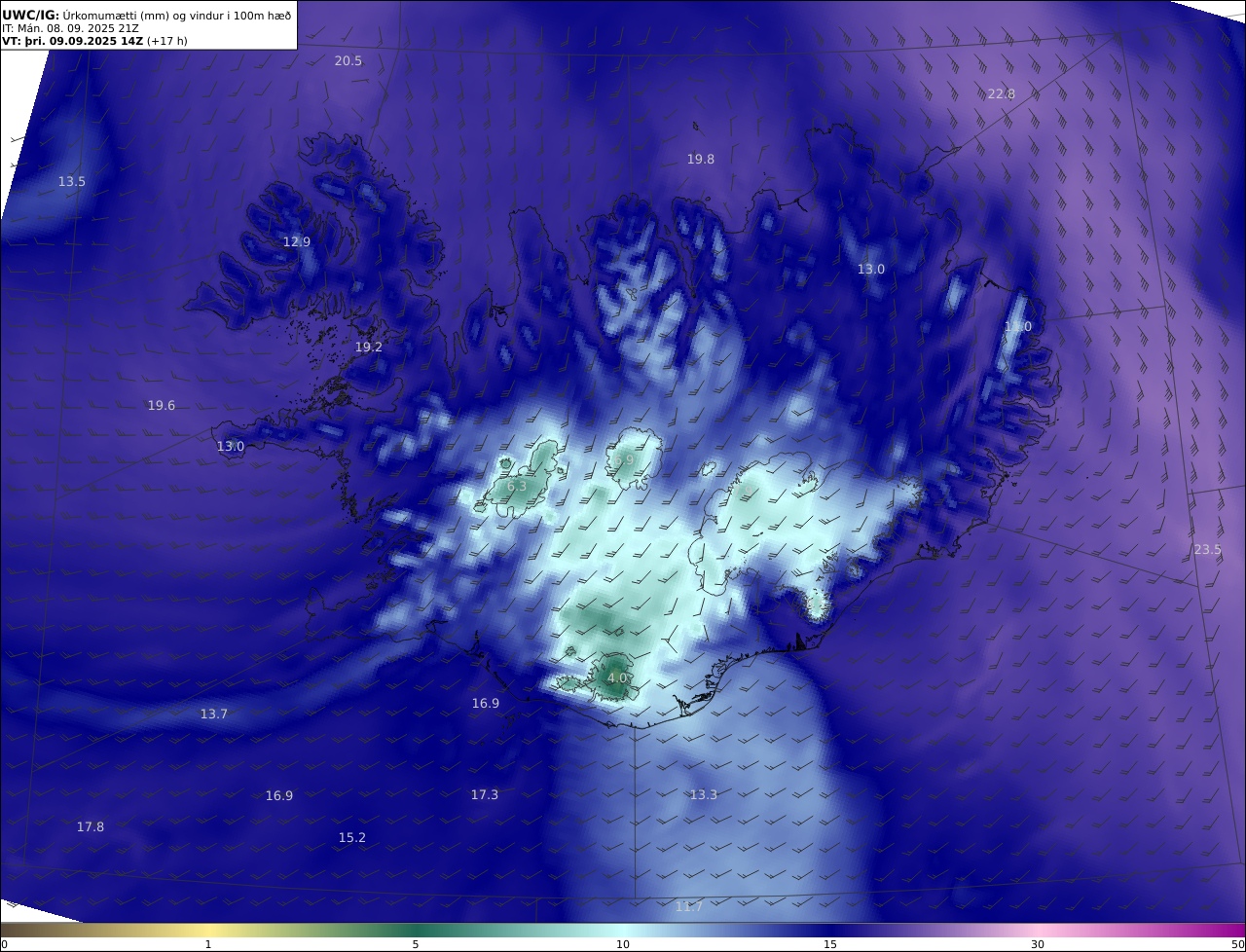Click the colorbar tick label 50
Image resolution: width=1246 pixels, height=952 pixels.
[1237, 944]
